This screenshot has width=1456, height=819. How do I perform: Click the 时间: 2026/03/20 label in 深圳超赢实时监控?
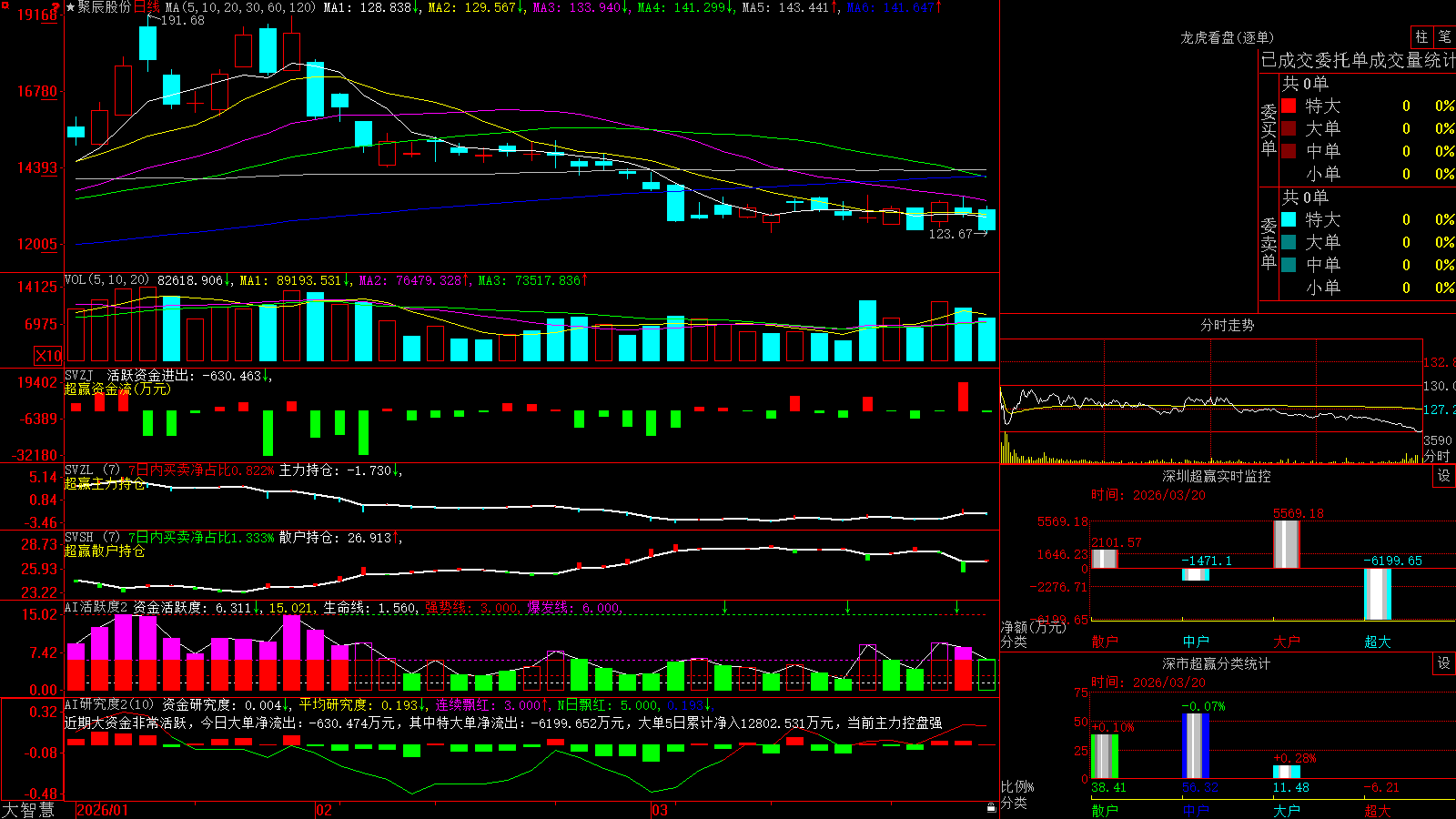[1148, 495]
